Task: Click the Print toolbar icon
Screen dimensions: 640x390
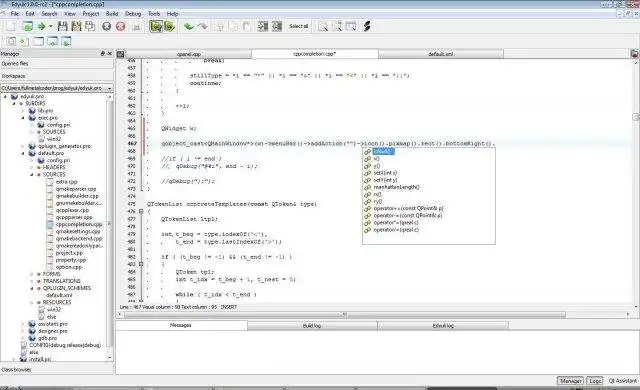Action: tap(137, 27)
